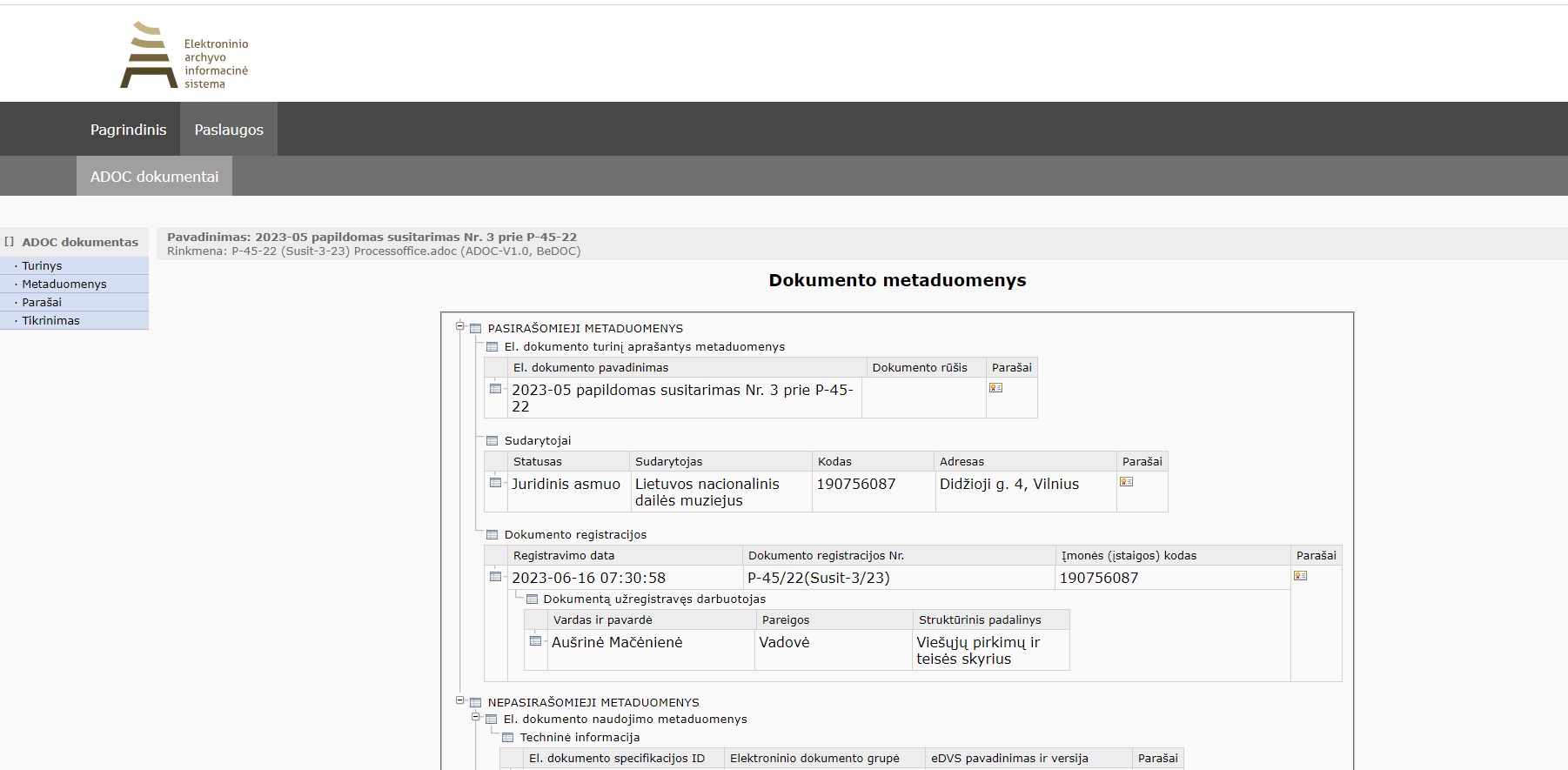This screenshot has width=1568, height=770.
Task: Click table icon beside Techninė informacija
Action: (x=508, y=738)
